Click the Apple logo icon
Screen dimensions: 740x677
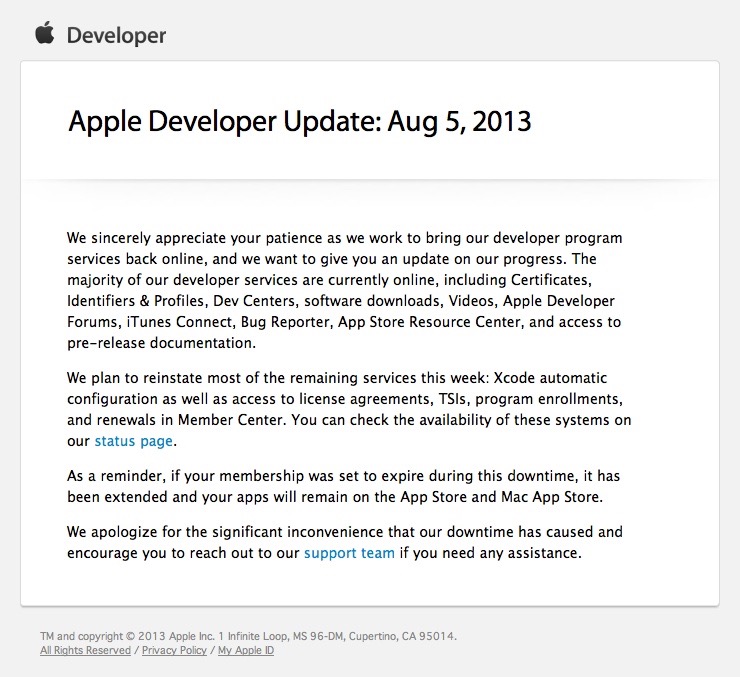pos(45,33)
